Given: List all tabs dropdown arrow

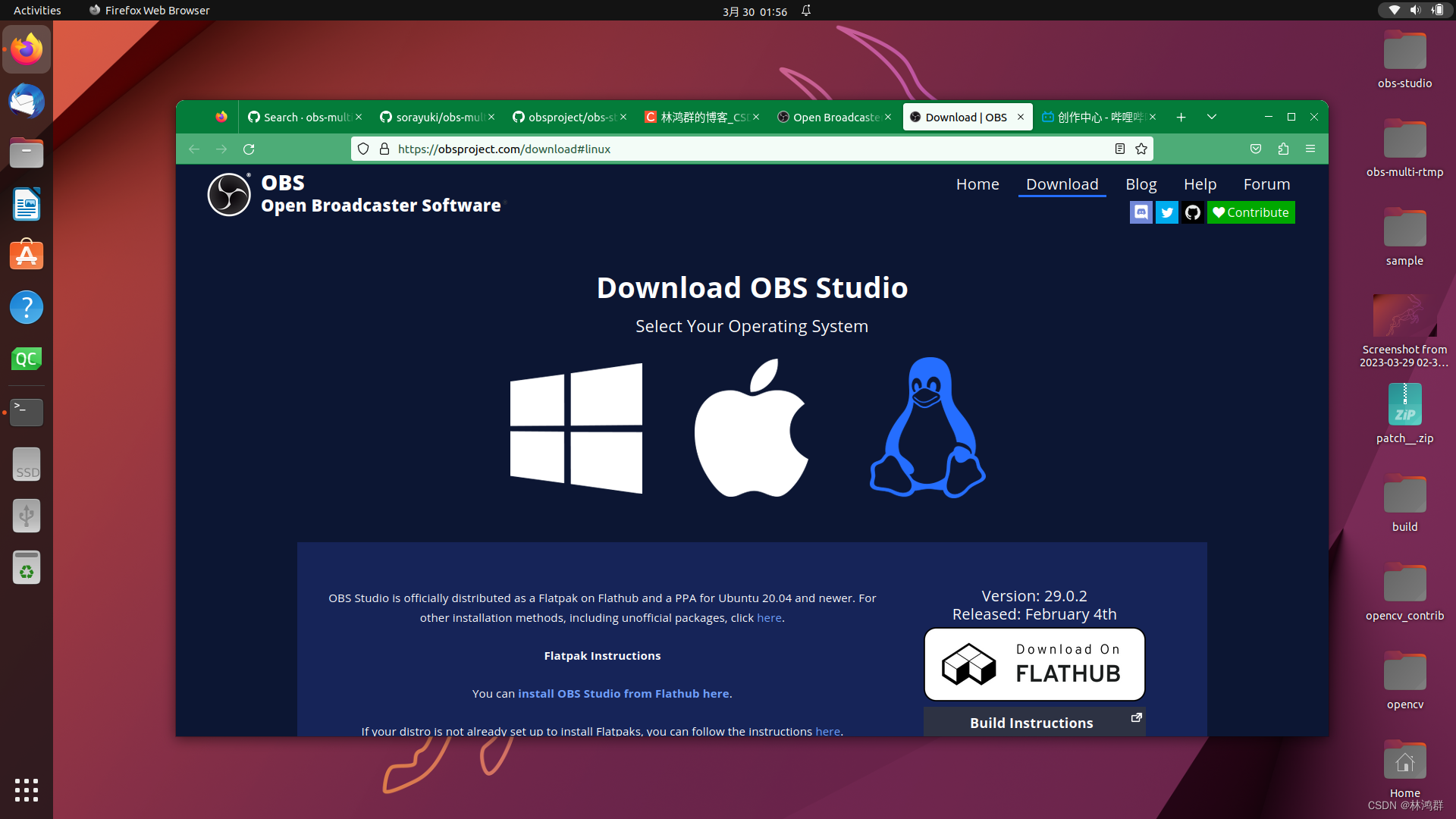Looking at the screenshot, I should pyautogui.click(x=1212, y=118).
